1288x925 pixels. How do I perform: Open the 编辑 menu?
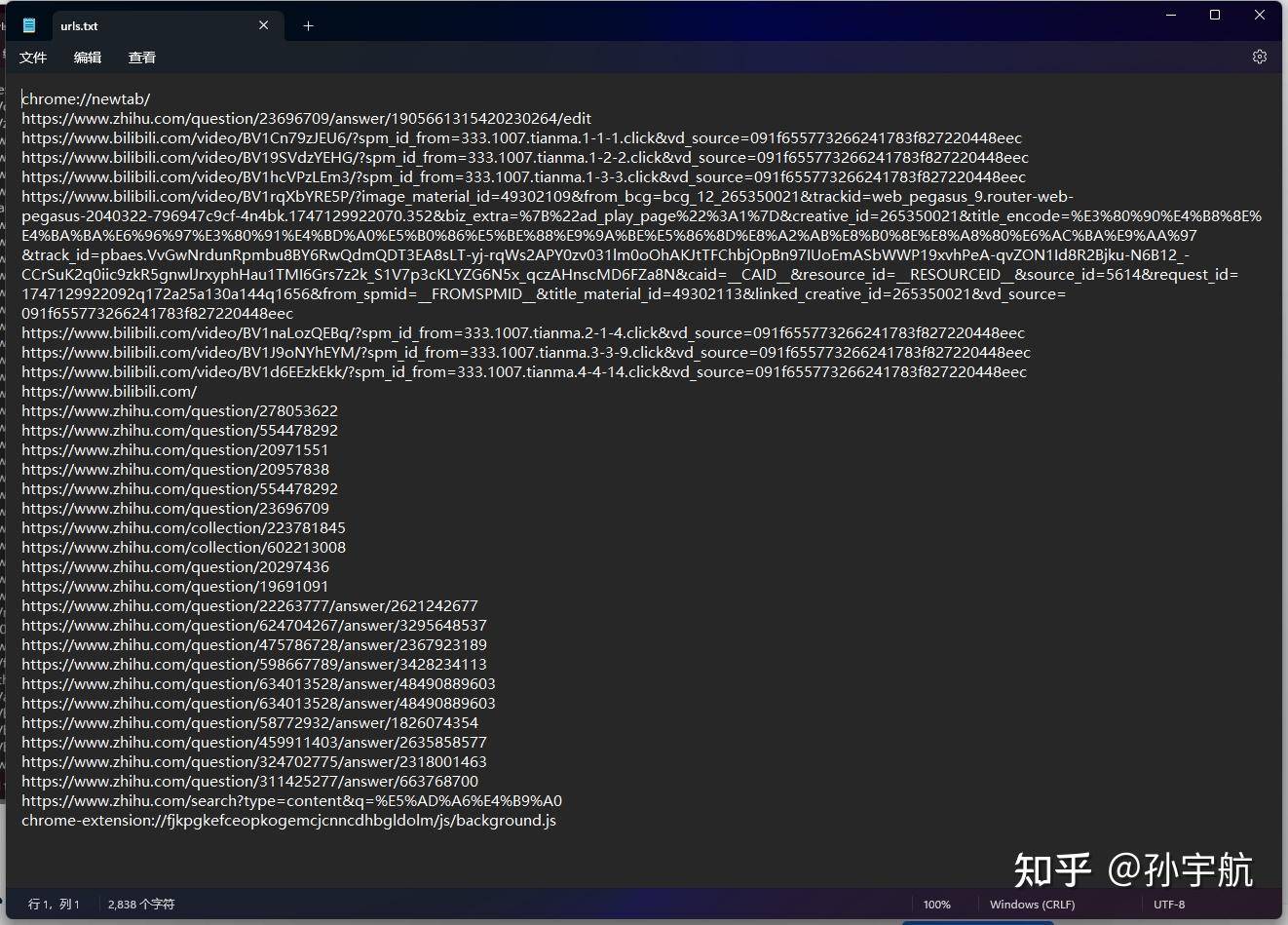click(88, 58)
